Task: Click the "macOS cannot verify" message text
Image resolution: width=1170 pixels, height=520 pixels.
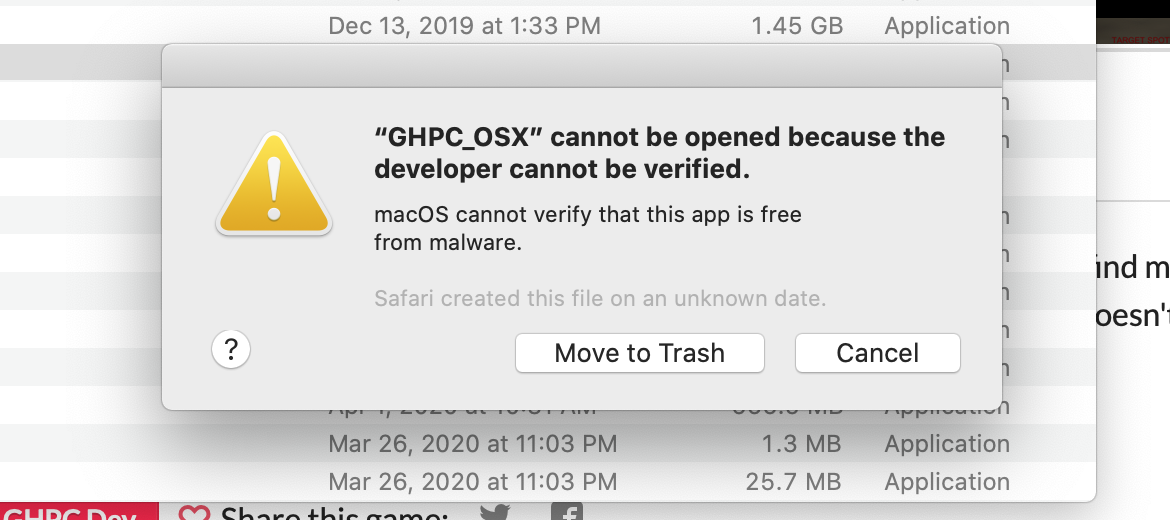Action: click(x=587, y=228)
